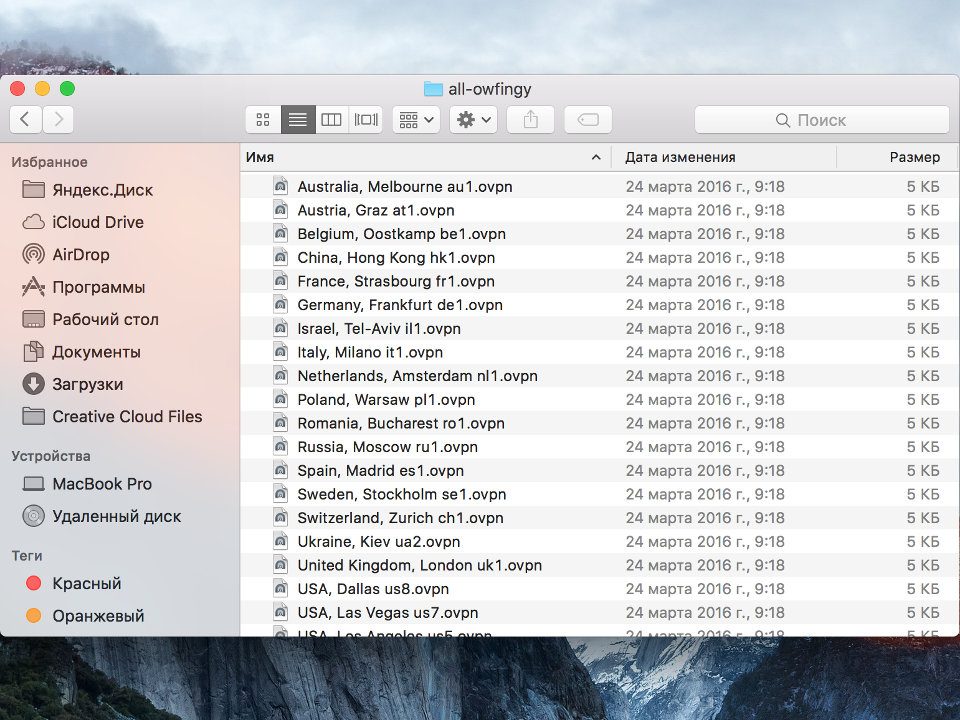Sort by Дата изменения column header
This screenshot has width=960, height=720.
[x=724, y=157]
